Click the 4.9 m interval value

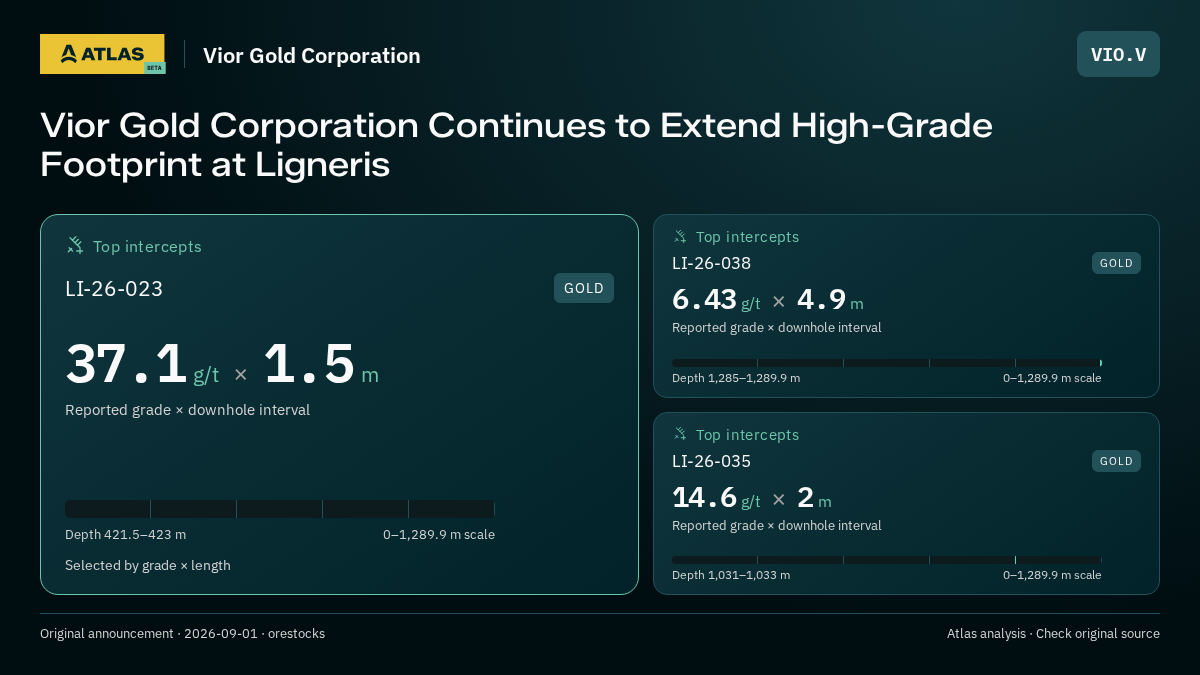(830, 300)
